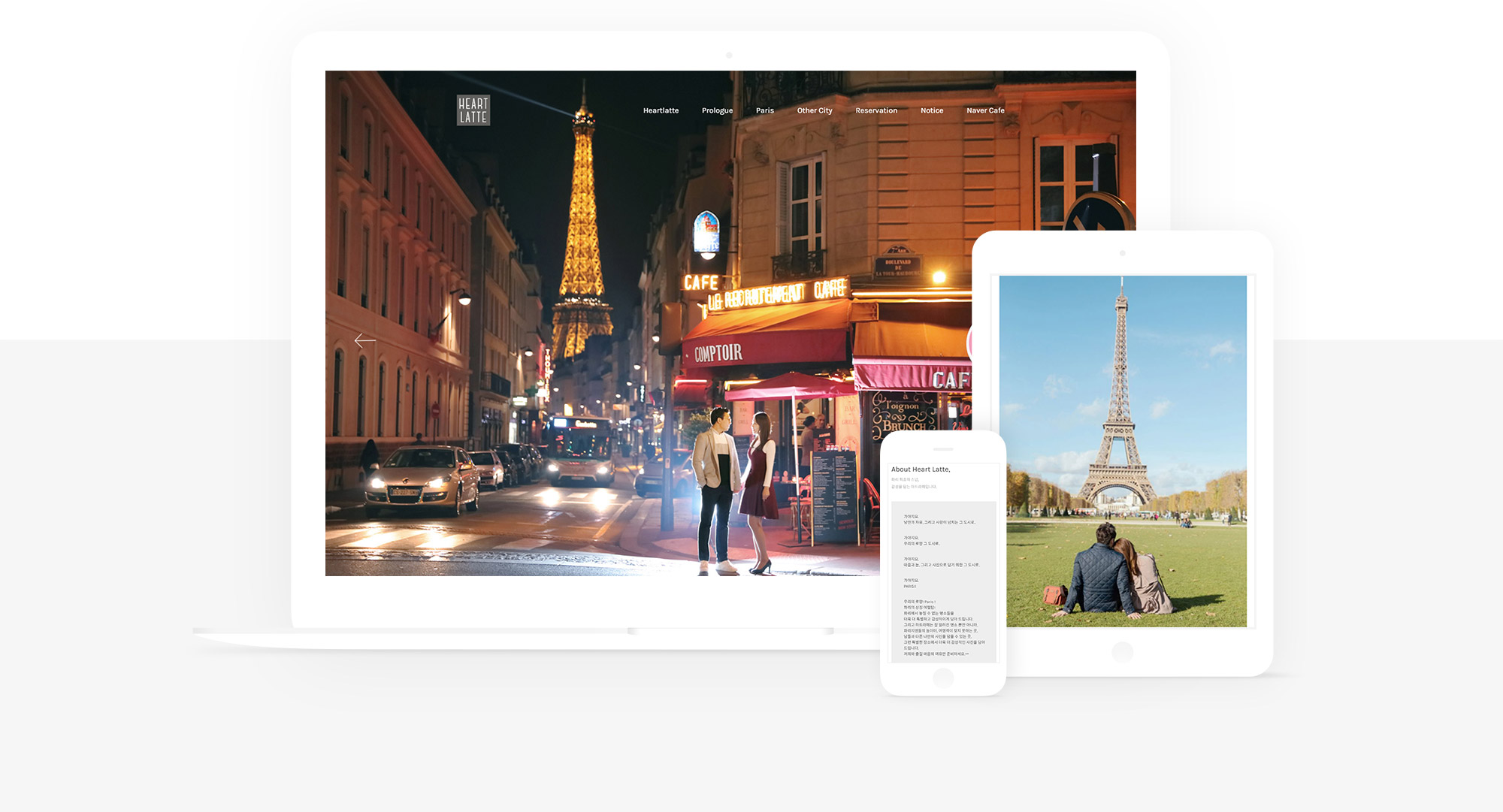1503x812 pixels.
Task: Click the Eiffel Tower daytime photo on tablet
Action: point(1123,451)
